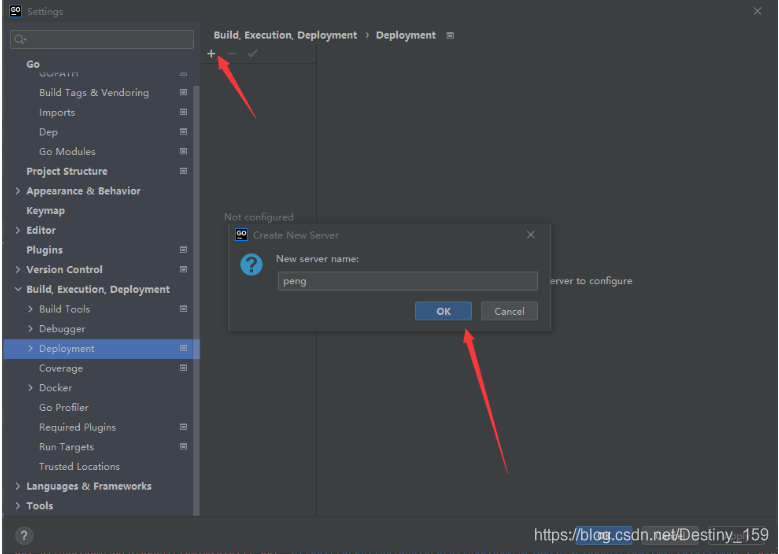Open Plugins settings page

44,250
